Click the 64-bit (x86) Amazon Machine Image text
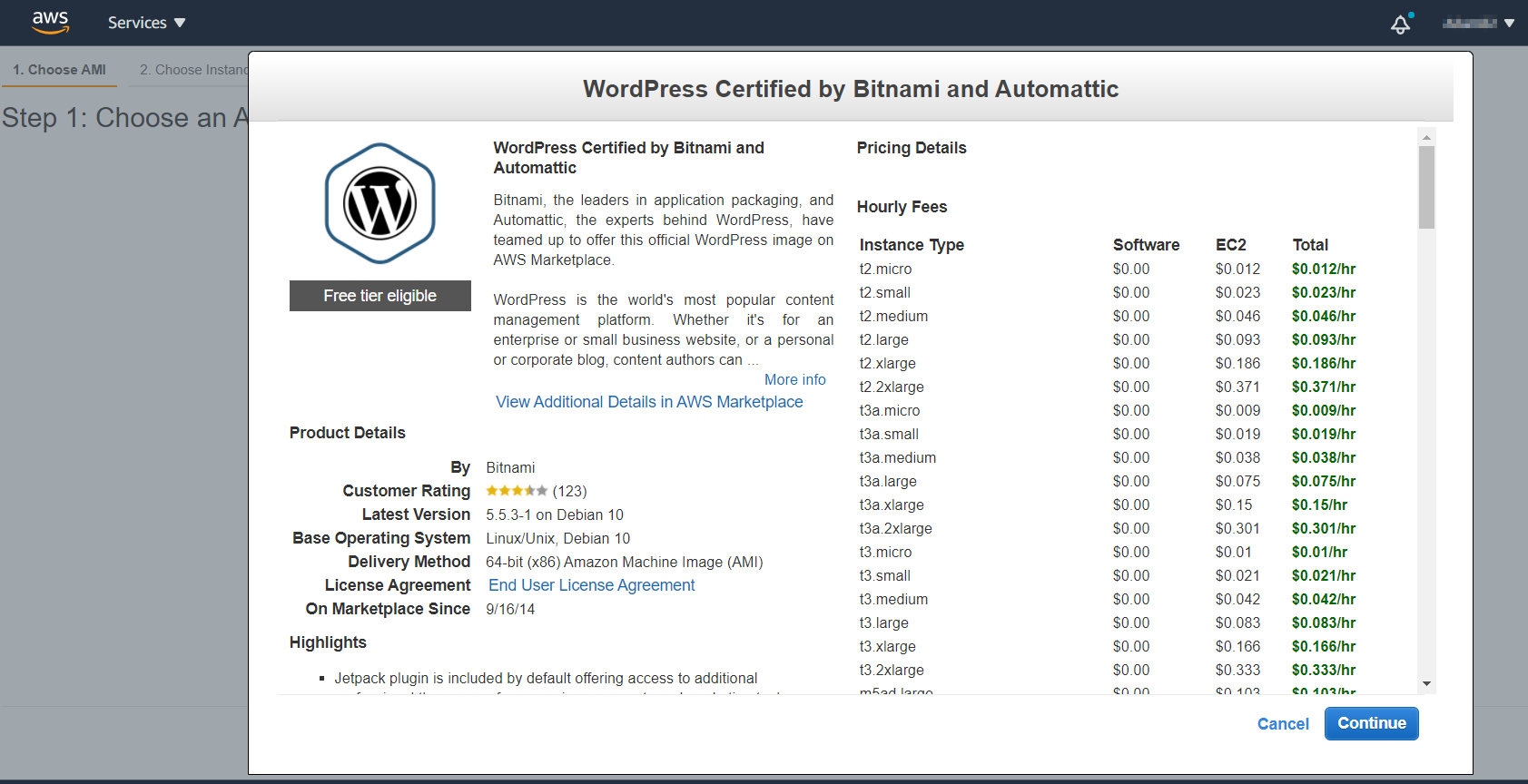1528x784 pixels. (625, 562)
